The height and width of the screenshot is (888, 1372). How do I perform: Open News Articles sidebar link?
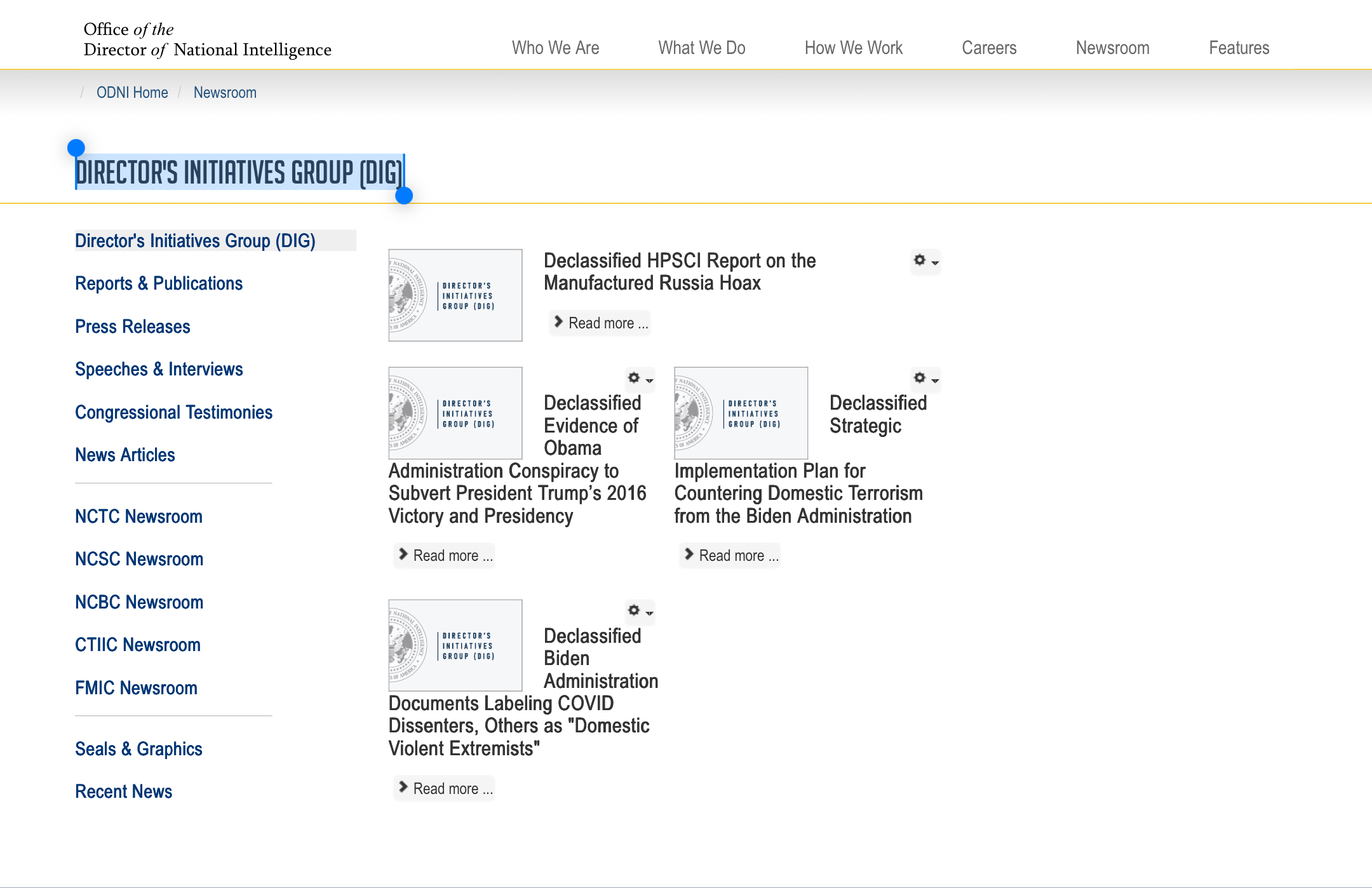click(x=125, y=455)
